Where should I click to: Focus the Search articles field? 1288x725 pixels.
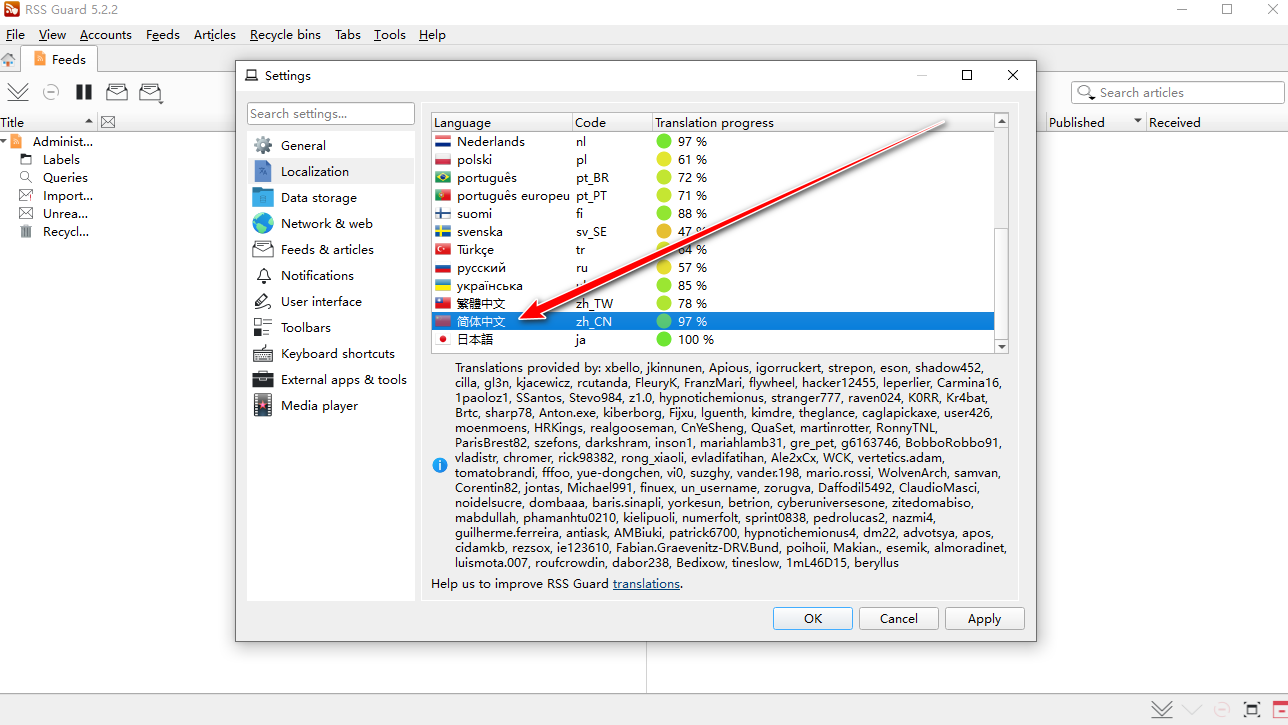[1177, 92]
